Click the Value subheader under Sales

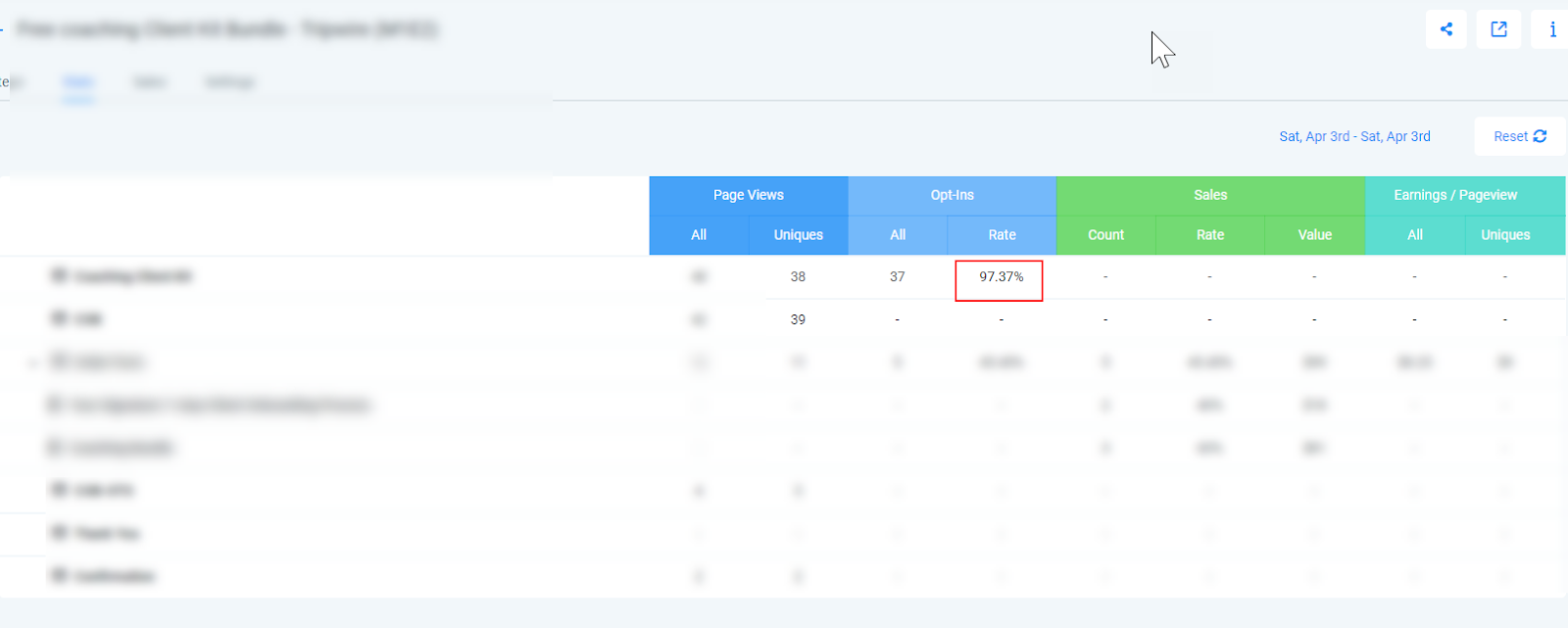tap(1315, 235)
